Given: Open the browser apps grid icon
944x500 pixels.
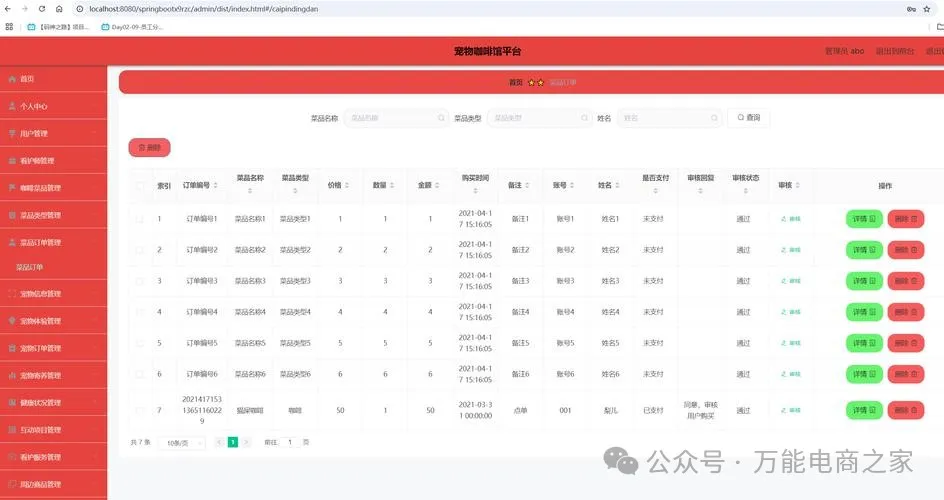Looking at the screenshot, I should [9, 27].
